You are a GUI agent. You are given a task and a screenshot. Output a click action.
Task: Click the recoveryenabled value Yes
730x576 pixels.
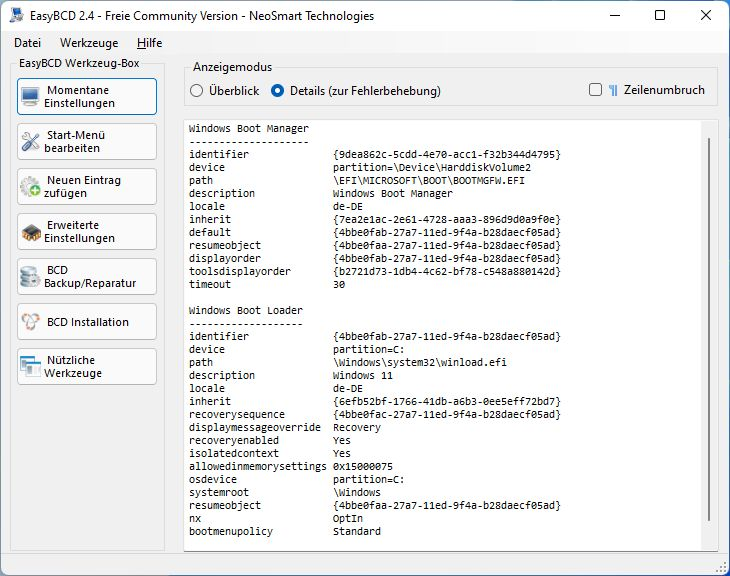[342, 440]
